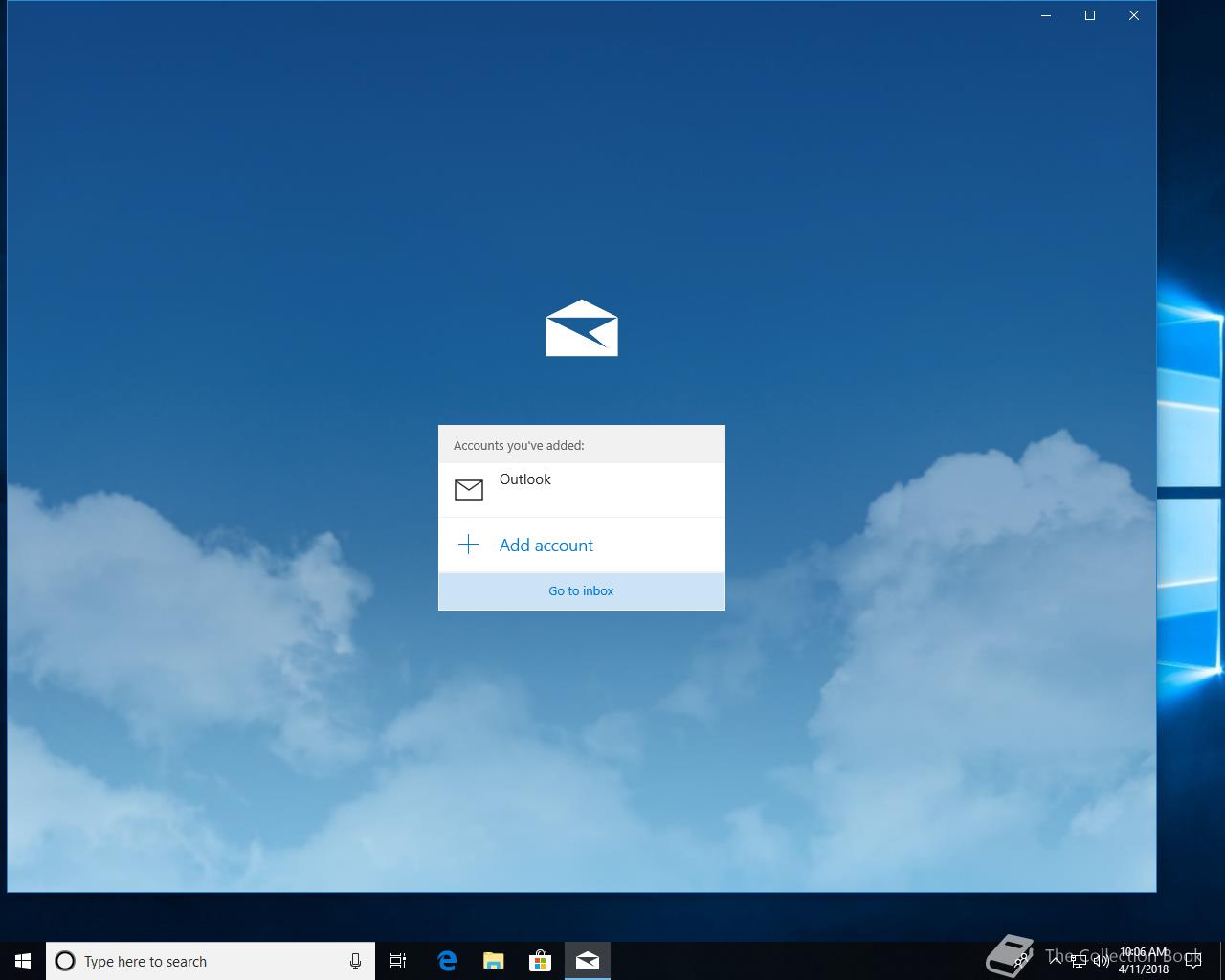Select the Outlook account entry
The height and width of the screenshot is (980, 1225).
[x=582, y=490]
